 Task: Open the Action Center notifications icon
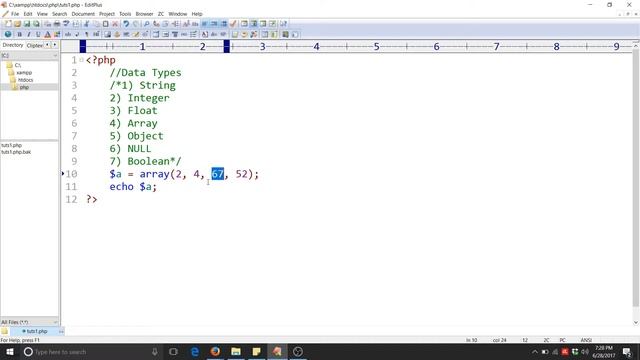tap(627, 351)
